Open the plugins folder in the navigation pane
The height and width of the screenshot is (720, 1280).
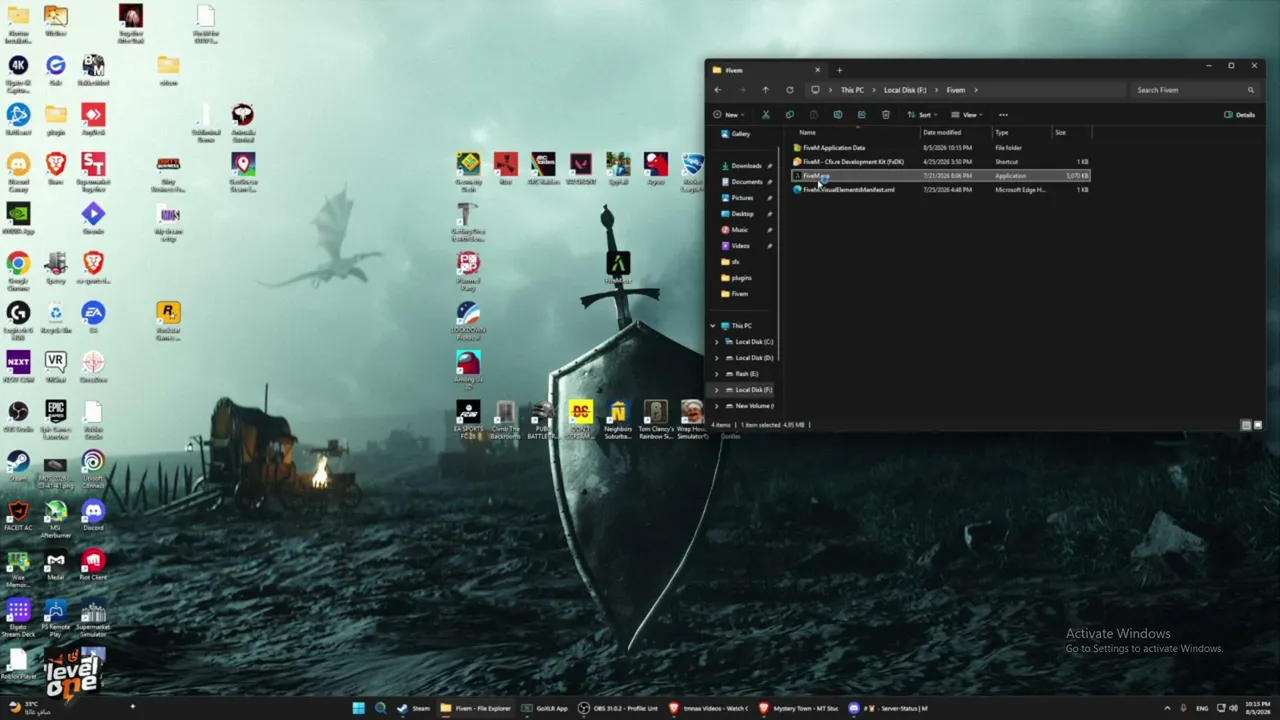coord(741,278)
